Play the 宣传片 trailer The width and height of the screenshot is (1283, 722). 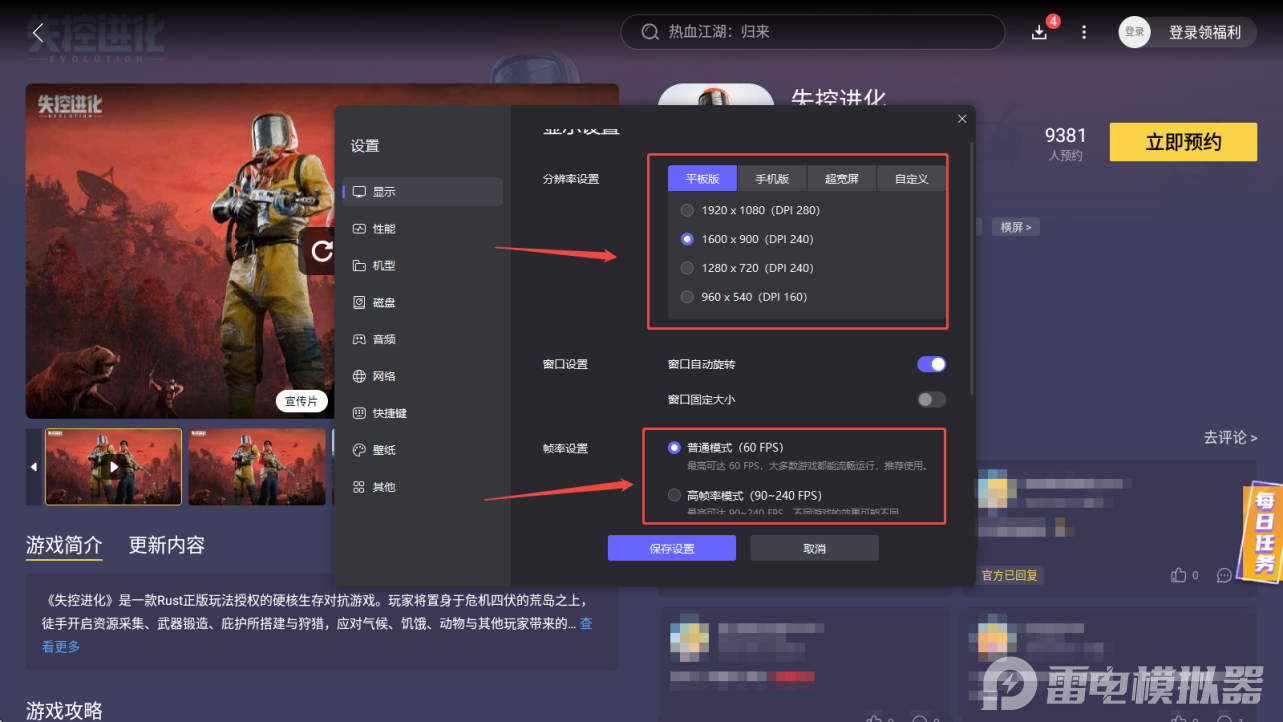click(x=301, y=401)
